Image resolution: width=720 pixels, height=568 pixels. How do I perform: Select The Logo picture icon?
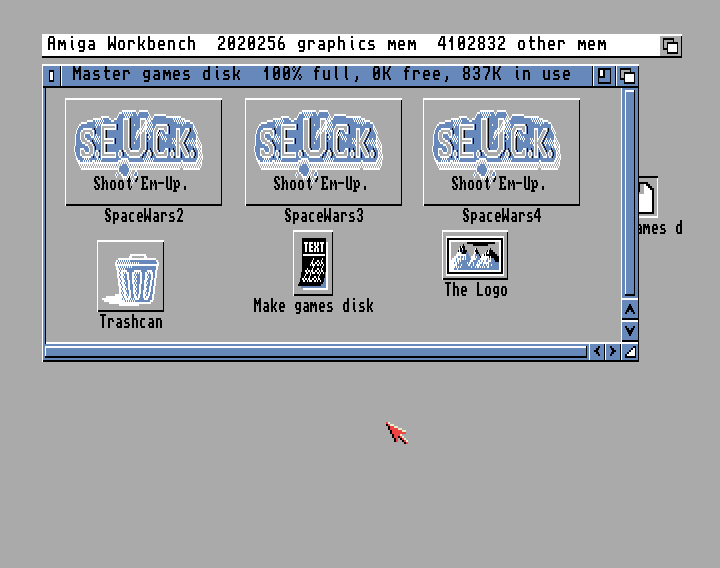(475, 255)
